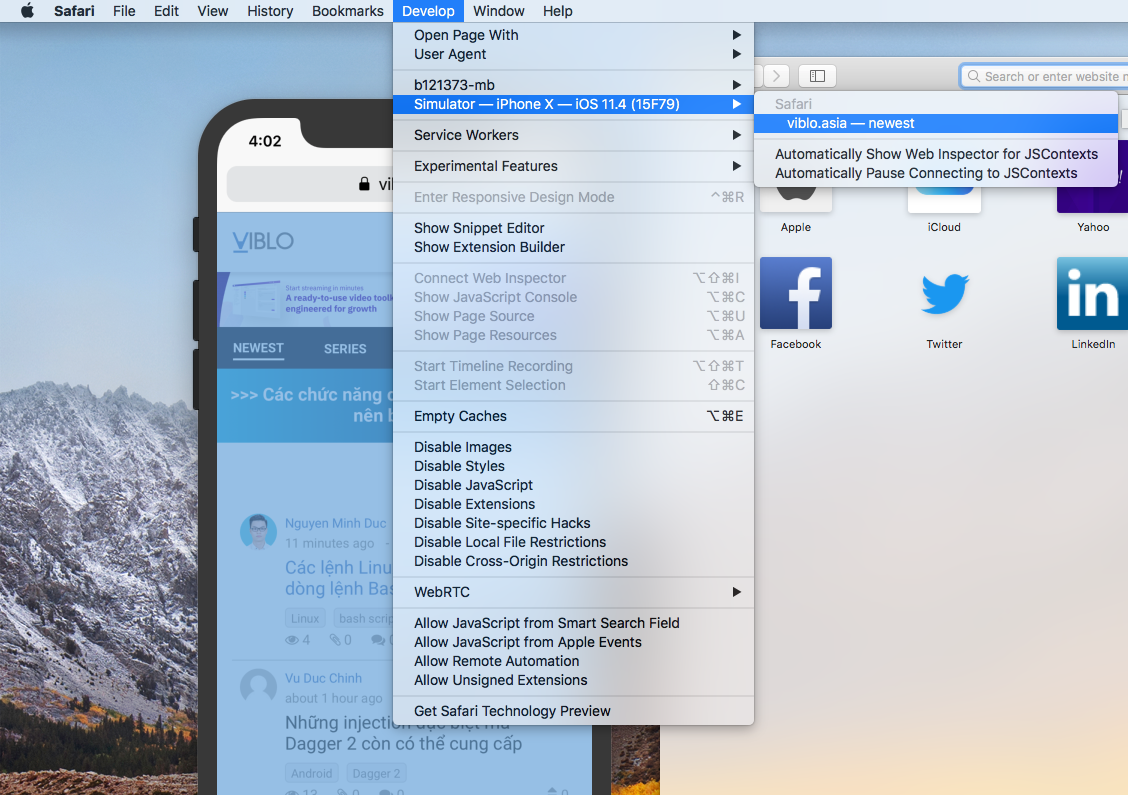The width and height of the screenshot is (1128, 795).
Task: Open the Bookmarks menu
Action: 347,11
